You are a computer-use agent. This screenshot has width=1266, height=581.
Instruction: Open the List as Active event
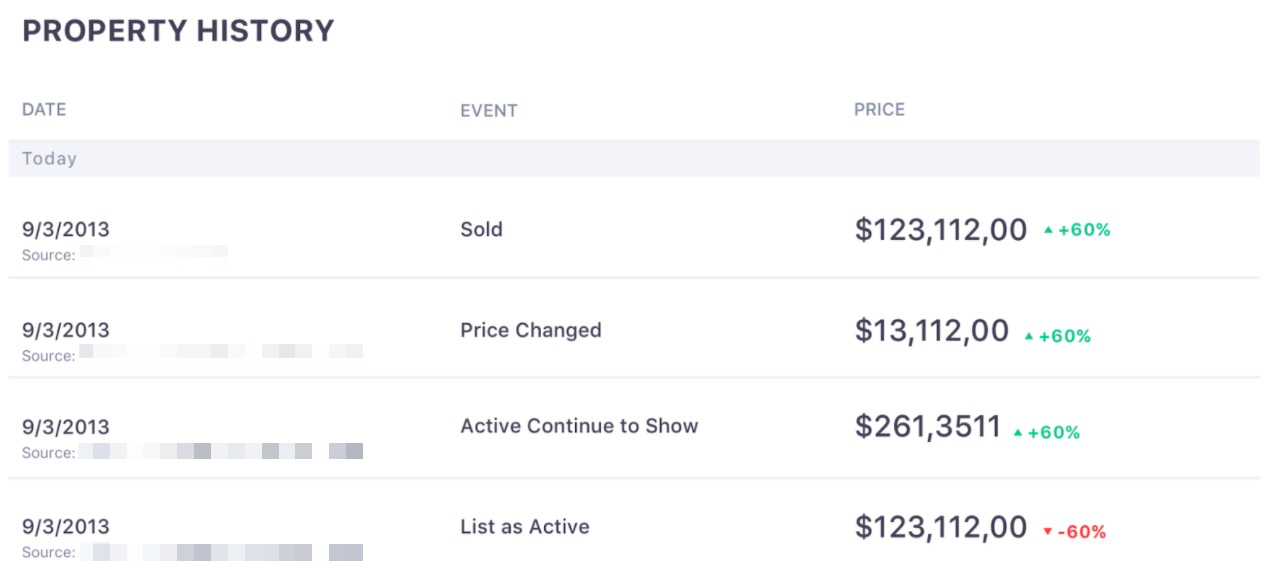[x=525, y=527]
